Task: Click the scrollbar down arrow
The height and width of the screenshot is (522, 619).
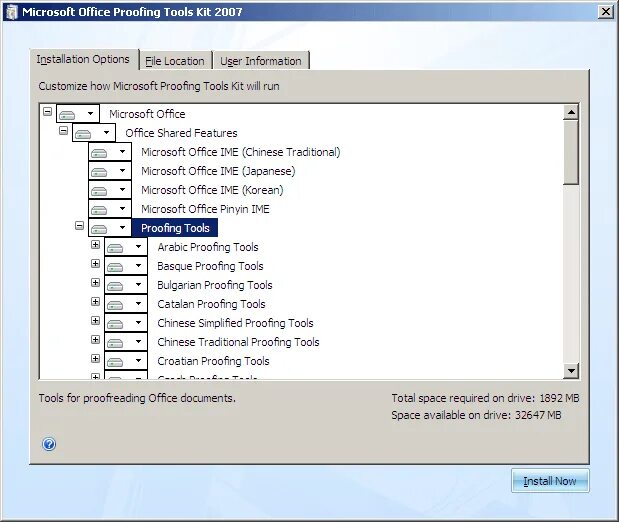Action: 571,370
